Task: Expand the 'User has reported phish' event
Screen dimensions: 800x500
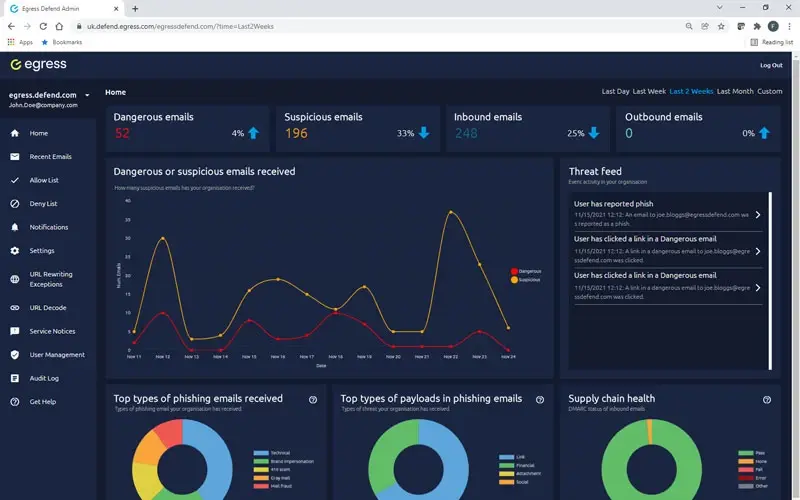Action: click(x=757, y=214)
